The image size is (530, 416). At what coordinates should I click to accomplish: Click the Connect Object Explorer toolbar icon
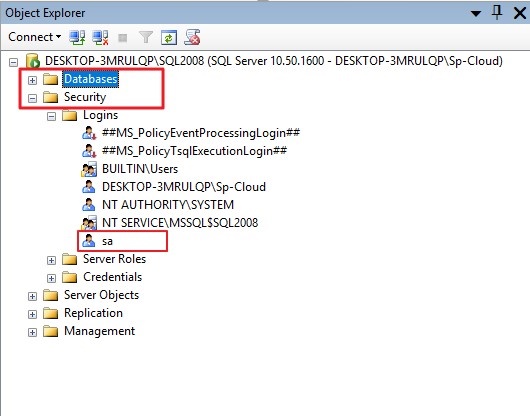tap(77, 38)
